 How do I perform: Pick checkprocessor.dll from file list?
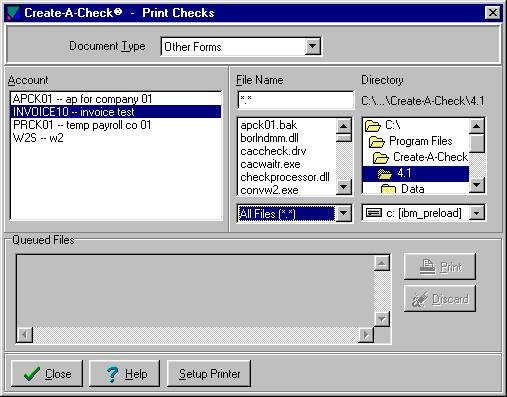285,177
